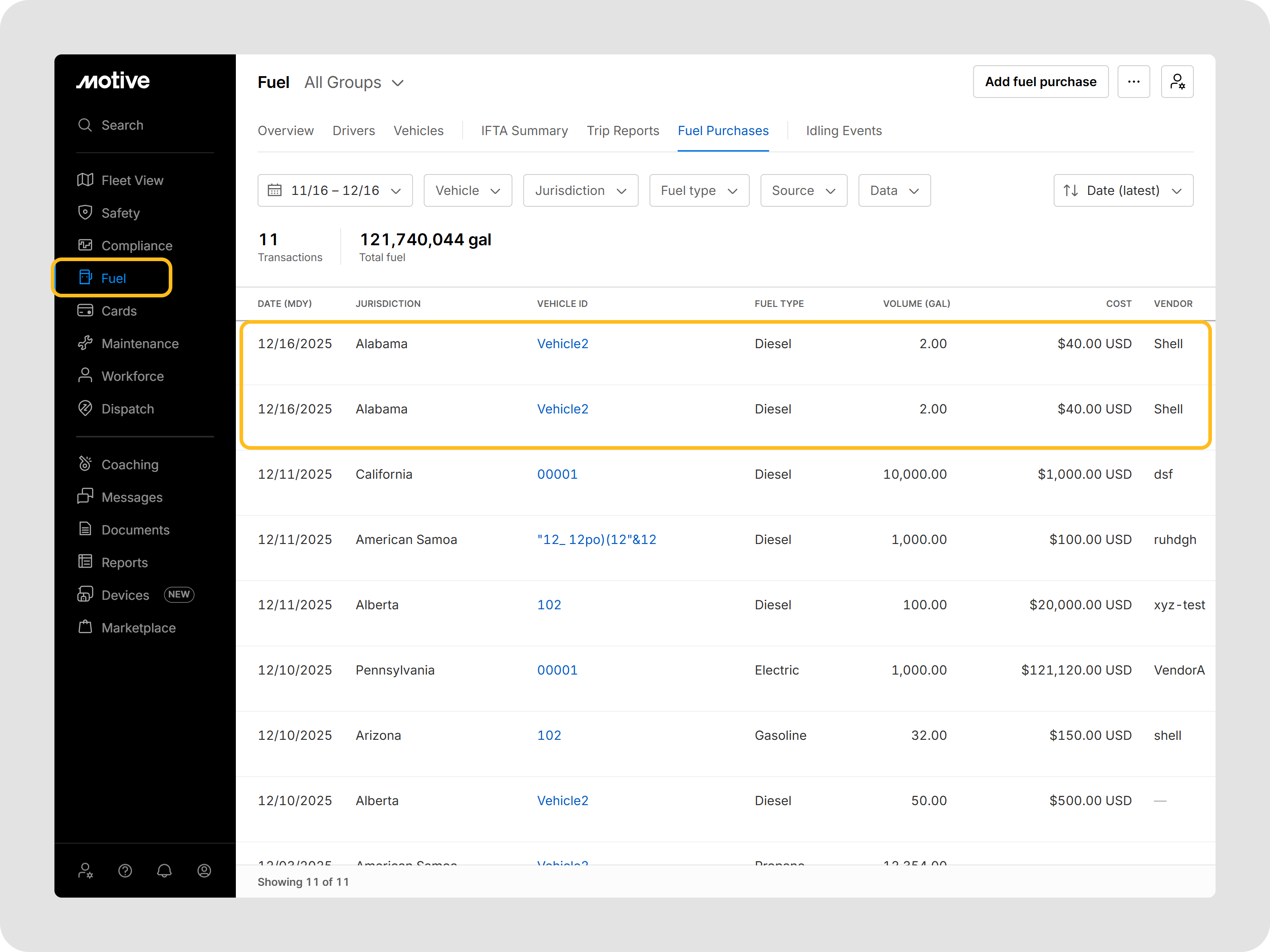The height and width of the screenshot is (952, 1270).
Task: Open the three-dot more options button
Action: [1133, 82]
